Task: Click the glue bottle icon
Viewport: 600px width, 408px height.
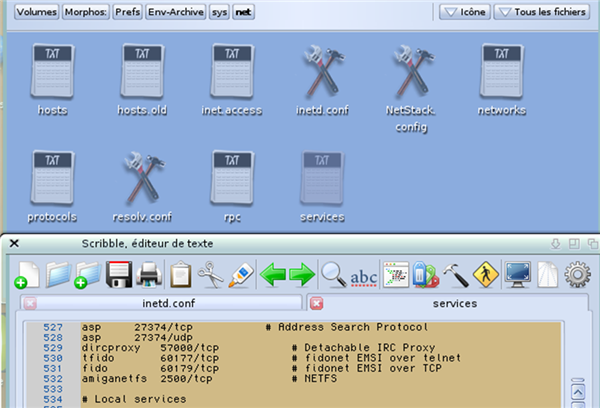Action: [x=241, y=274]
